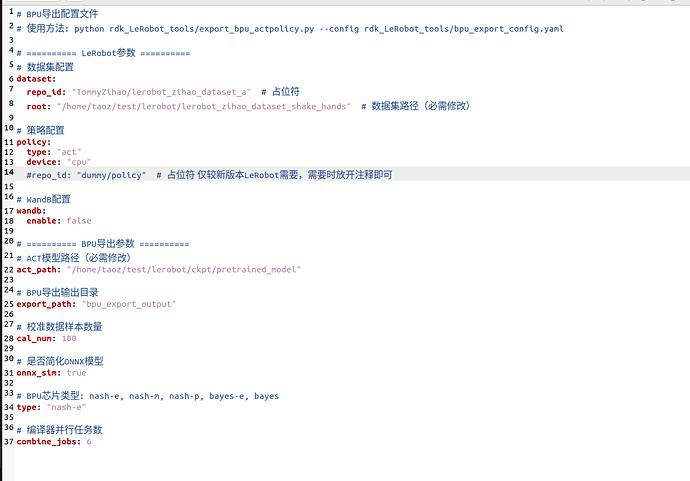Place cursor in the repo_id dataset value
Screen dimensions: 690x481
pos(161,92)
